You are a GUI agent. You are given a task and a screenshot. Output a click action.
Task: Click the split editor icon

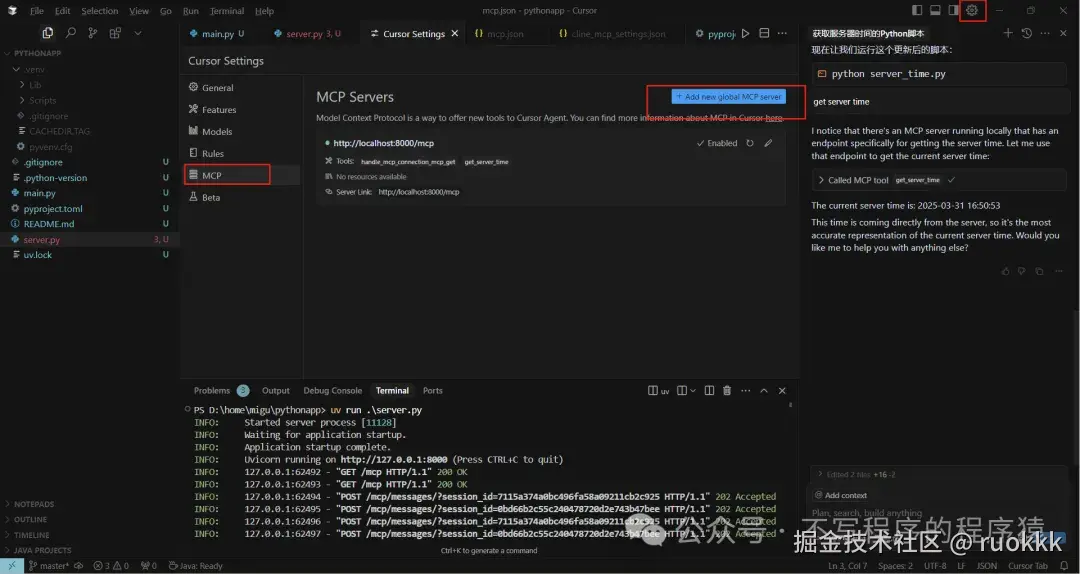pyautogui.click(x=764, y=33)
